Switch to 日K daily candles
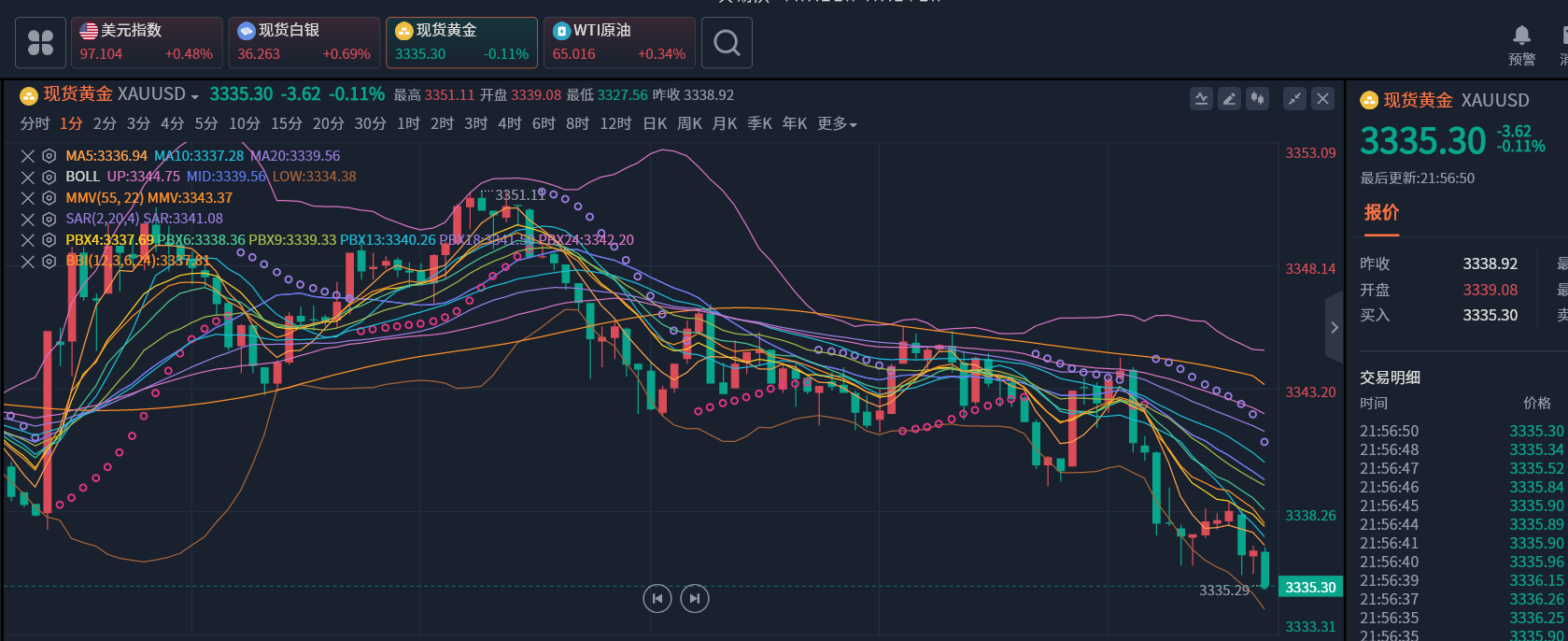The image size is (1568, 641). (x=655, y=123)
